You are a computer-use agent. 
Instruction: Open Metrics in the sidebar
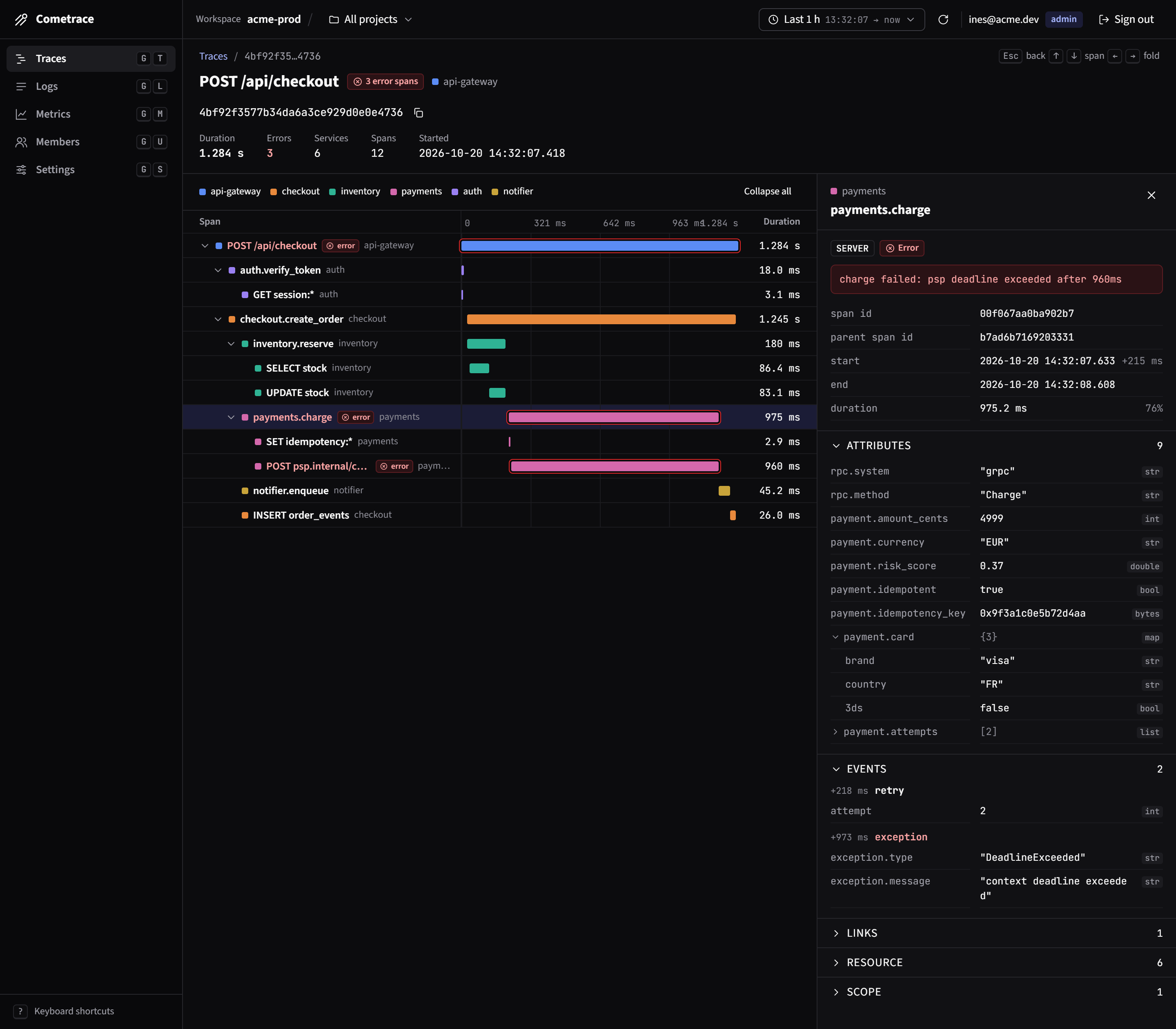pos(91,114)
